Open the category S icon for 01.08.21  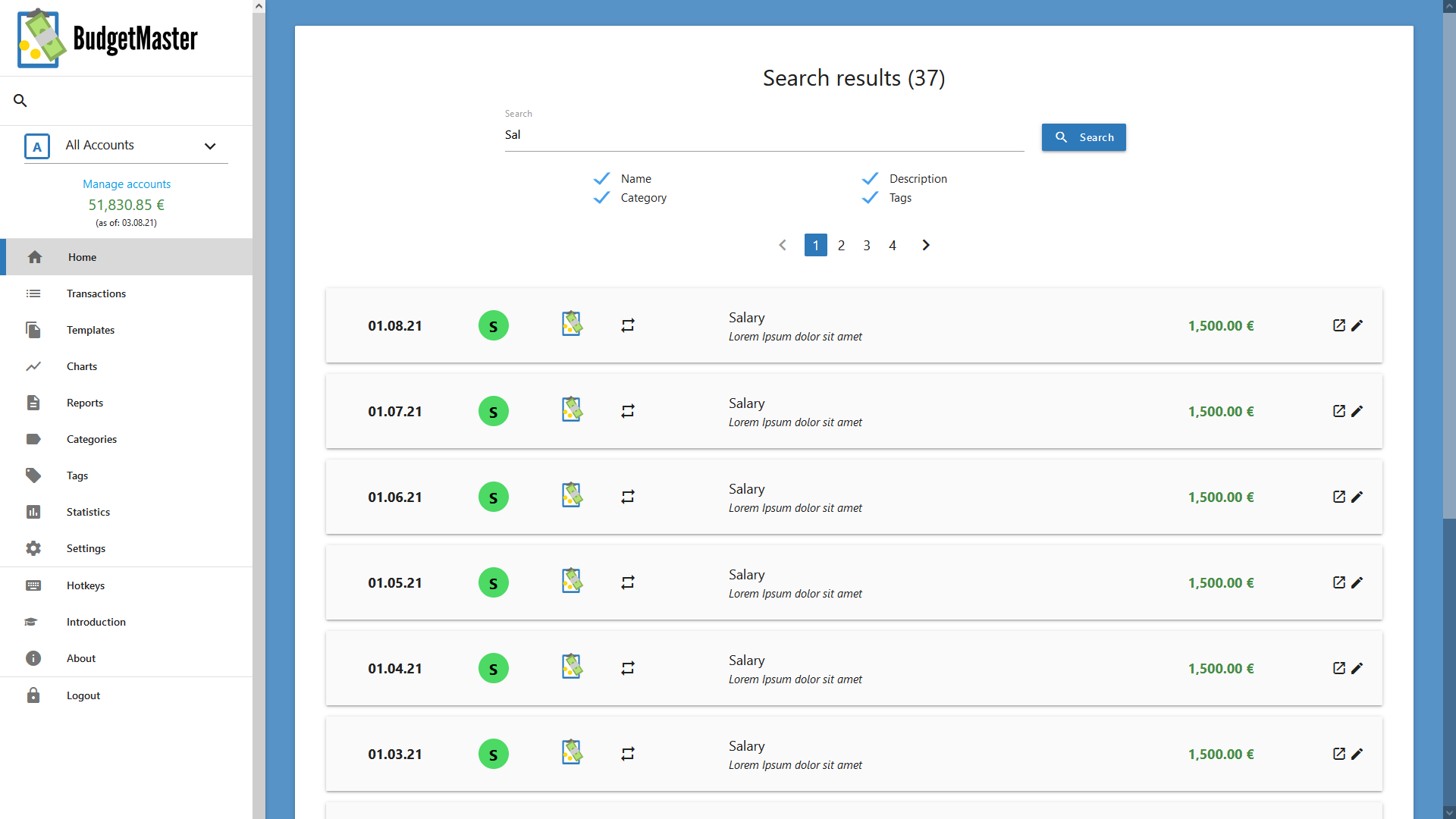494,326
